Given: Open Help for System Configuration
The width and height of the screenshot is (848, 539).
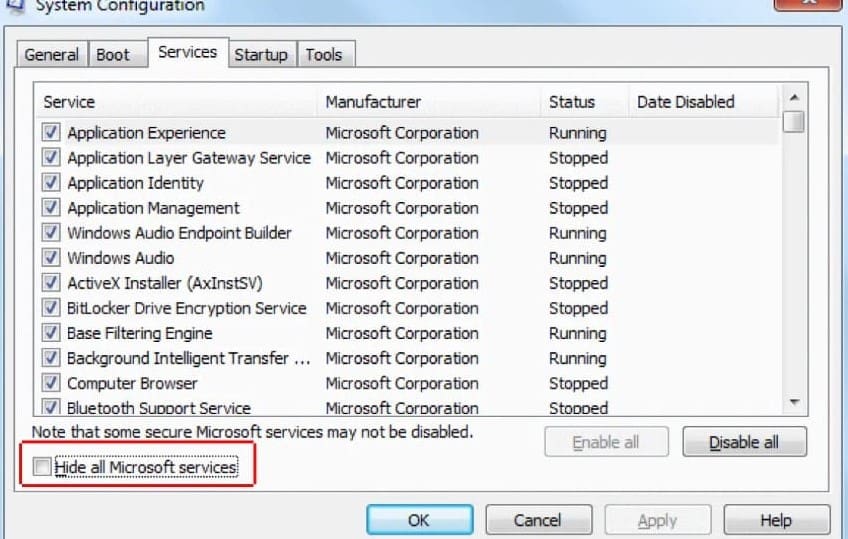Looking at the screenshot, I should coord(776,520).
